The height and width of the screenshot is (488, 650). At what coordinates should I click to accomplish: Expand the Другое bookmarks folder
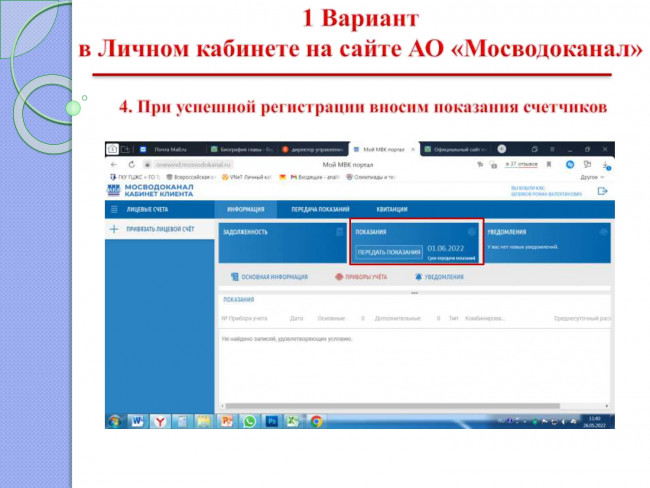point(592,177)
